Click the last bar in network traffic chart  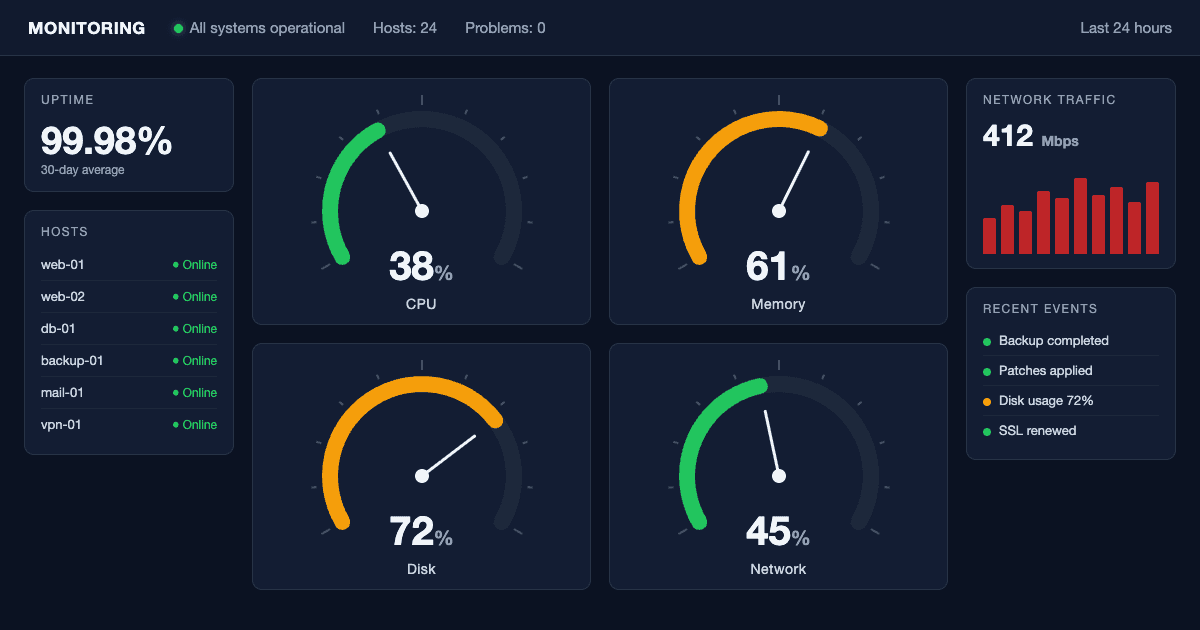(1152, 218)
